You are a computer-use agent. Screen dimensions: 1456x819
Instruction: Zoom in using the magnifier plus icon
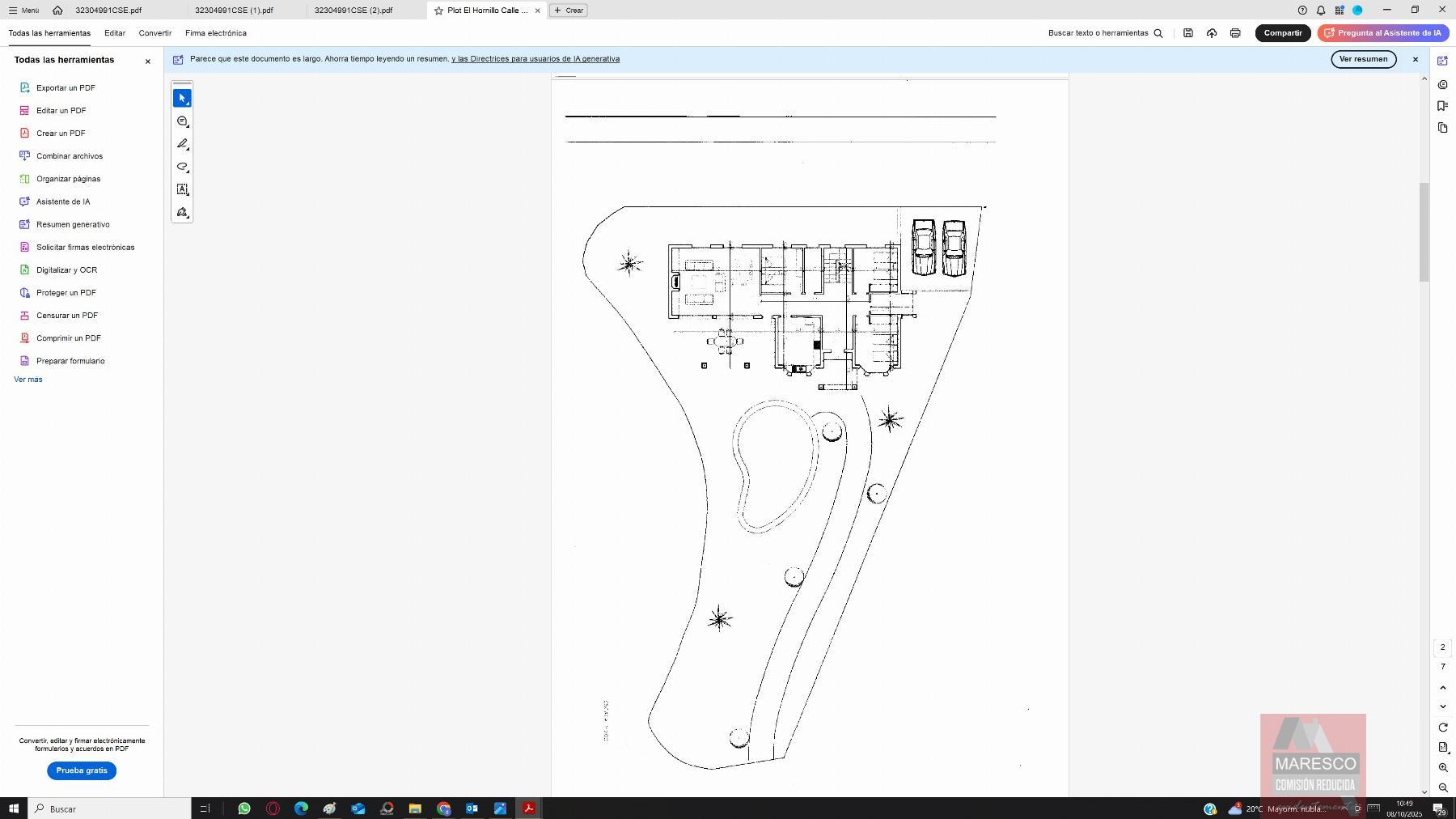1443,768
